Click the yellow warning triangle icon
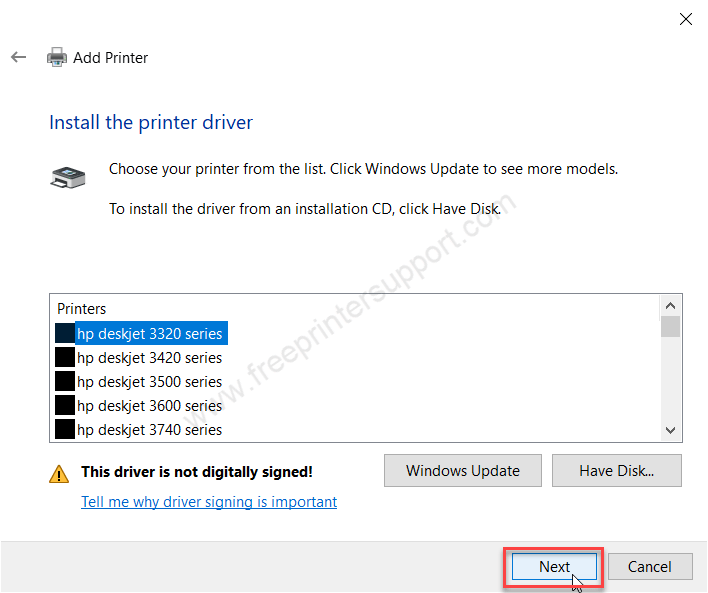 click(x=59, y=474)
